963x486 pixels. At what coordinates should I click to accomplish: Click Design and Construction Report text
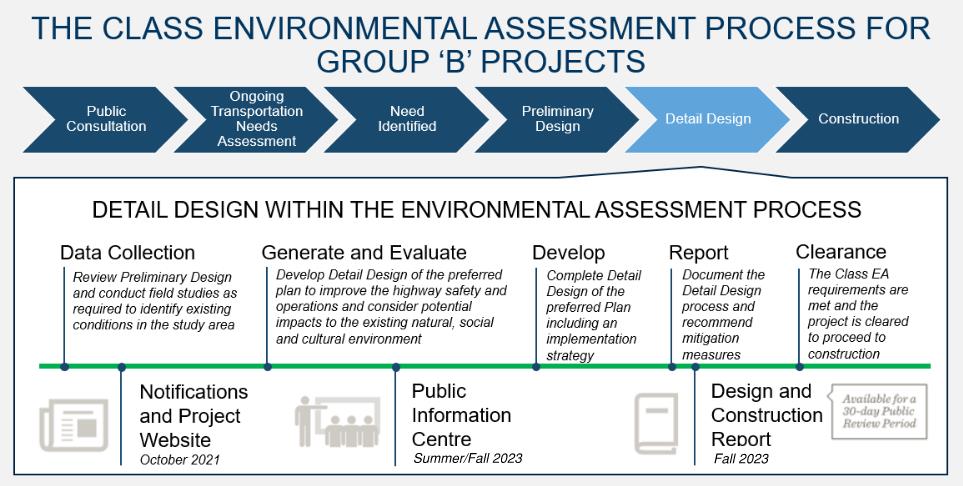766,415
